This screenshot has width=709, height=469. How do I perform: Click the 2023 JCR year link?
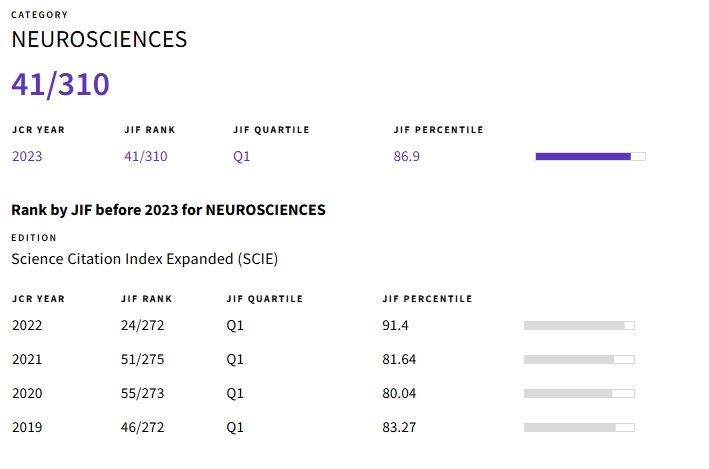pos(27,156)
